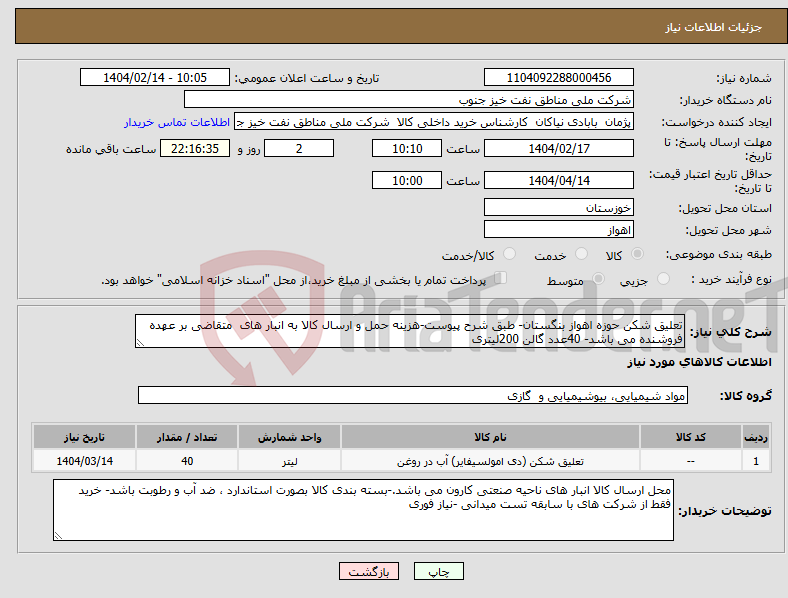Click the نام دستگاه خریدار label
Viewport: 788px width, 598px height.
click(x=725, y=101)
